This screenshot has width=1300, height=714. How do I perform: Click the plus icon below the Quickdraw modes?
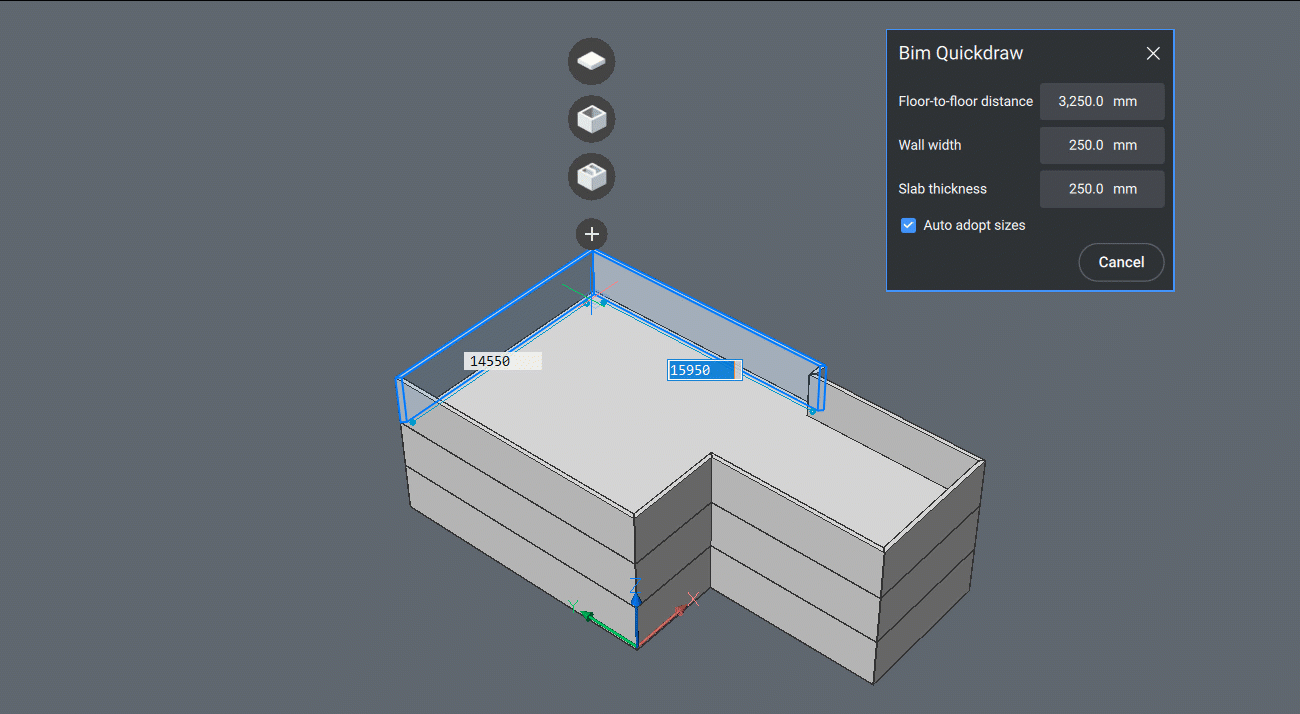click(591, 234)
